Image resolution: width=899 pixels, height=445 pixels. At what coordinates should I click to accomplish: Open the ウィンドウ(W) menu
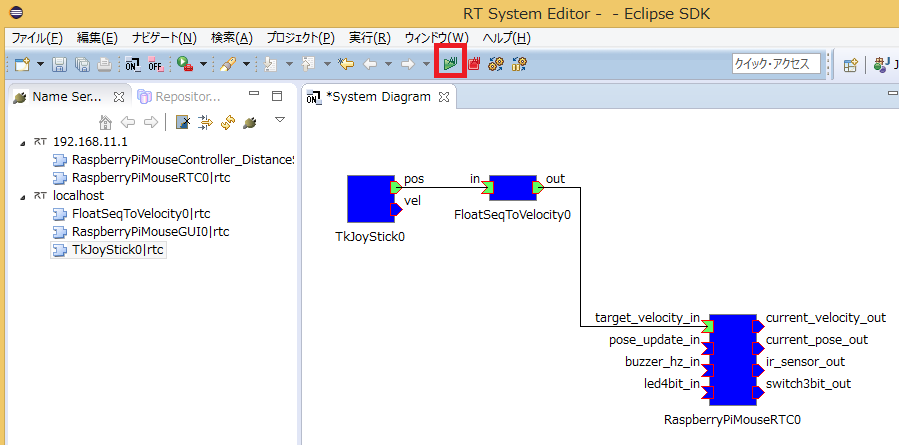tap(435, 38)
